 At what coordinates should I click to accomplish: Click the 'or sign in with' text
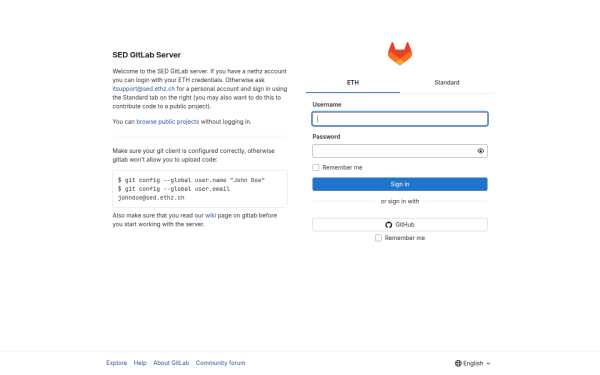pyautogui.click(x=400, y=201)
